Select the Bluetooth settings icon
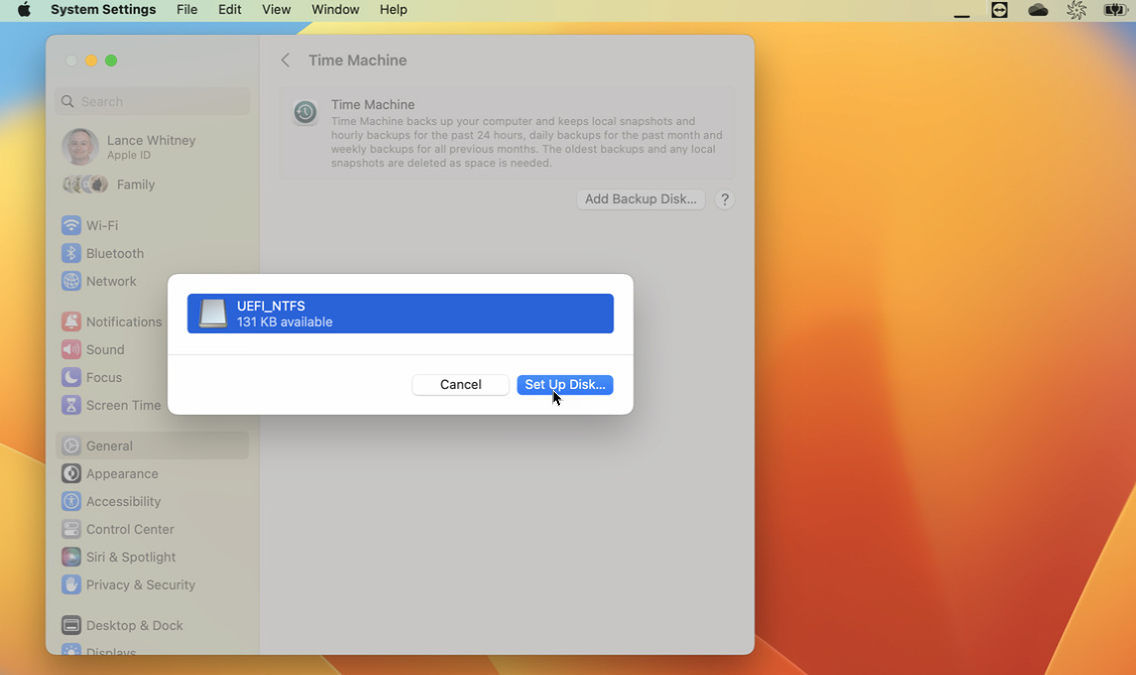Screen dimensions: 1136x675 click(71, 253)
